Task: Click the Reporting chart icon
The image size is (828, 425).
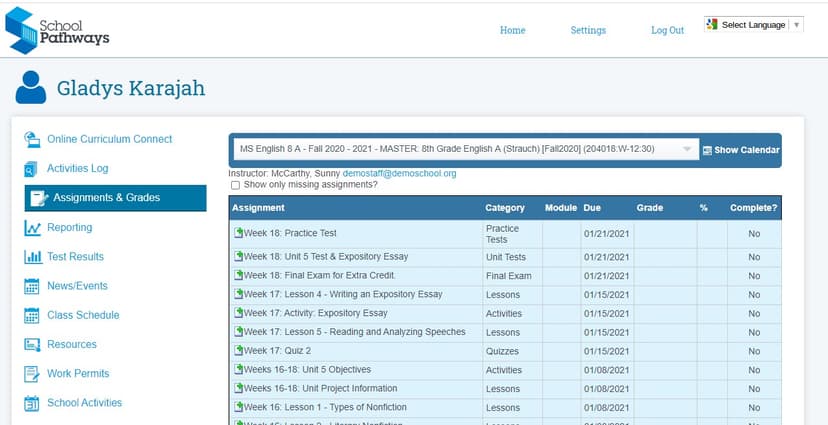Action: (33, 228)
